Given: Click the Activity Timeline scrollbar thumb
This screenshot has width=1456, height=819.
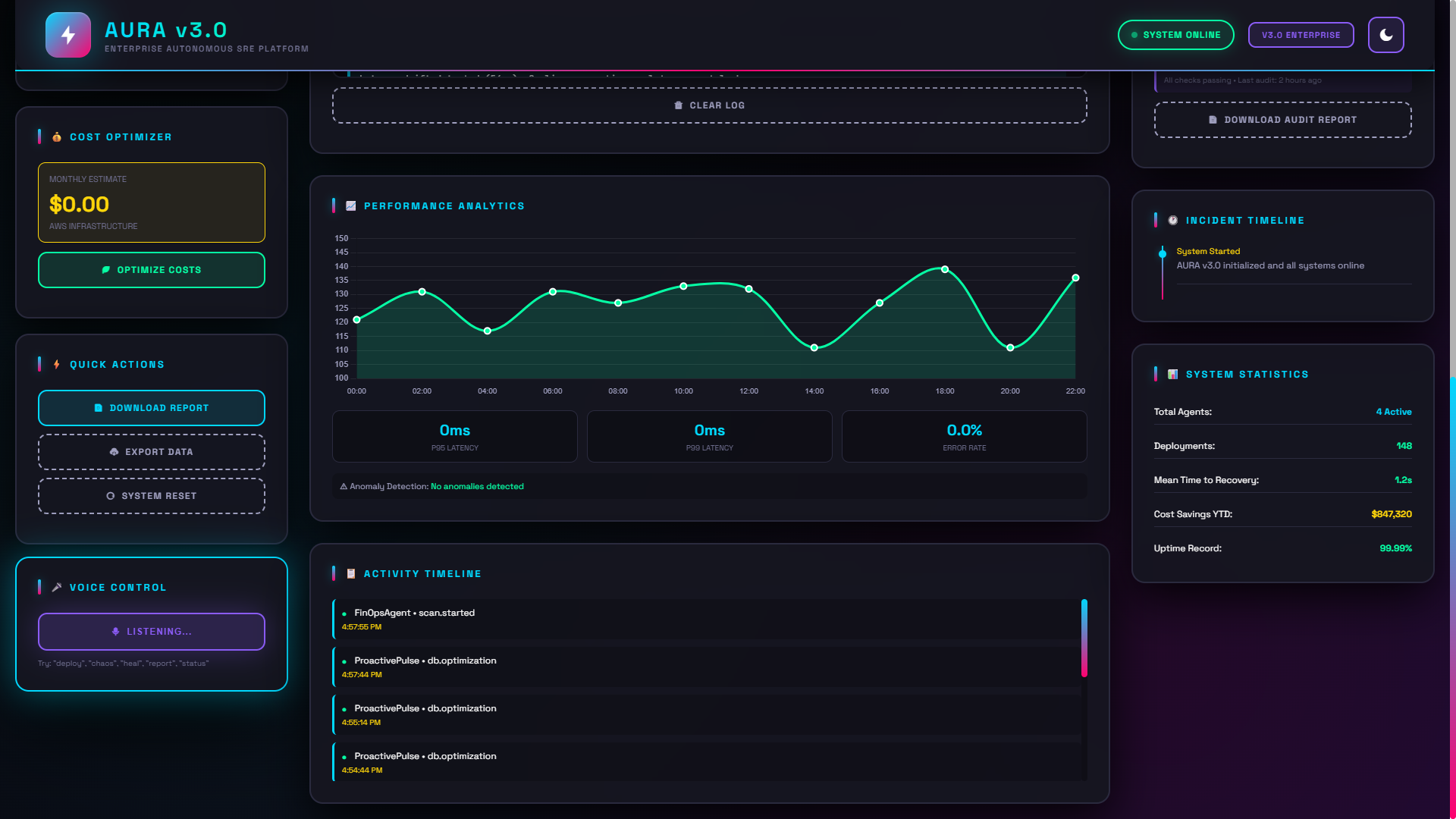Looking at the screenshot, I should (1084, 638).
